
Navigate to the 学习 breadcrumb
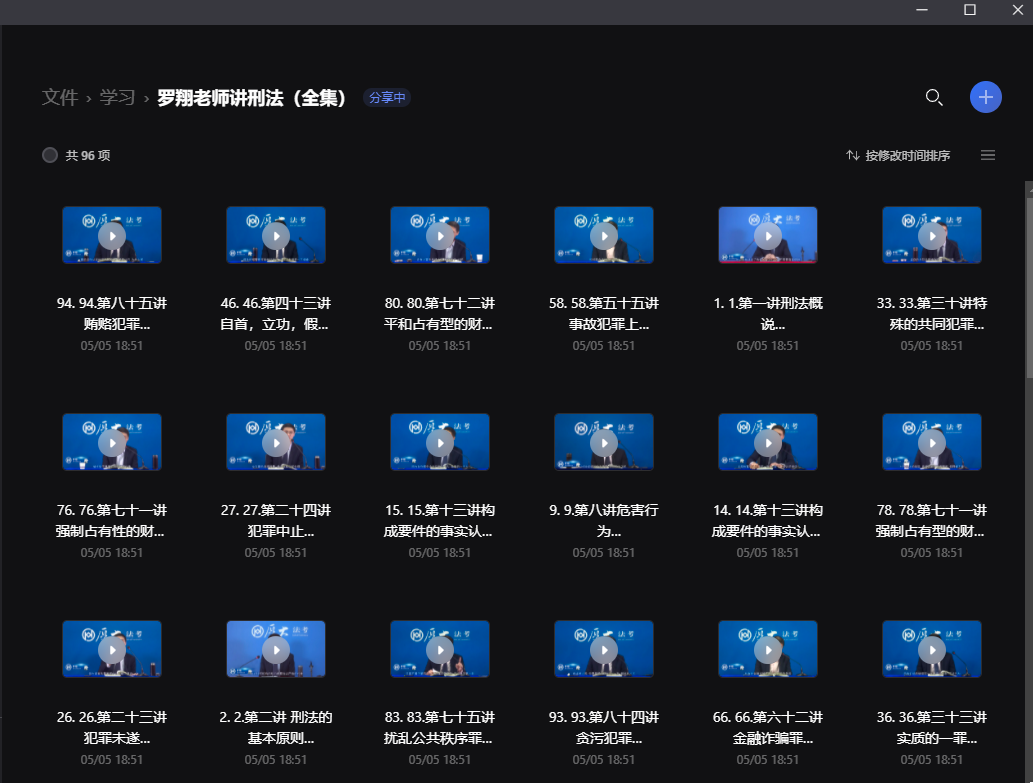pyautogui.click(x=120, y=97)
